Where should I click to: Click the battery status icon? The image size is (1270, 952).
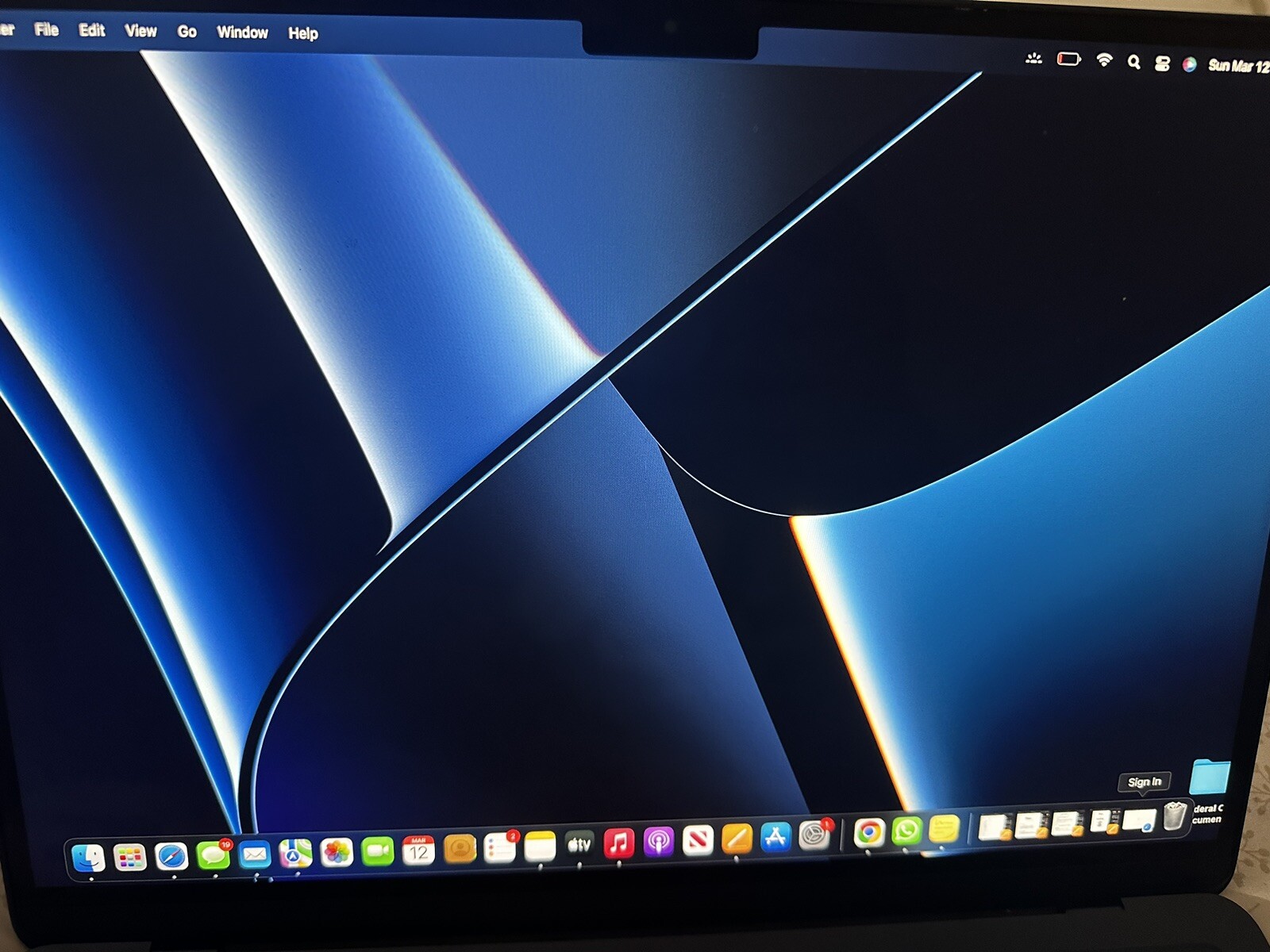pyautogui.click(x=1068, y=59)
